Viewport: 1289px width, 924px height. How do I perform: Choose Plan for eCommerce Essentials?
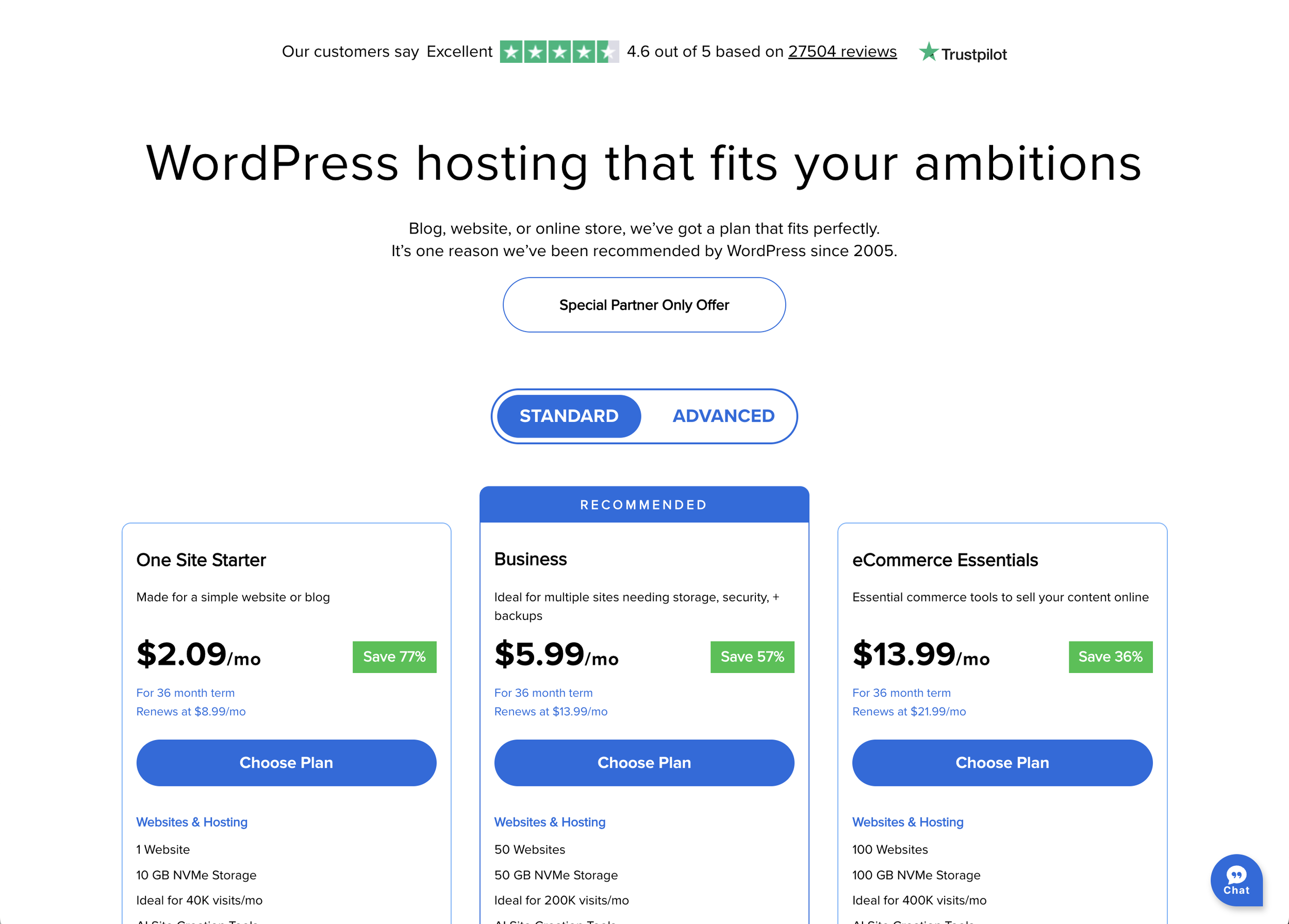1001,762
